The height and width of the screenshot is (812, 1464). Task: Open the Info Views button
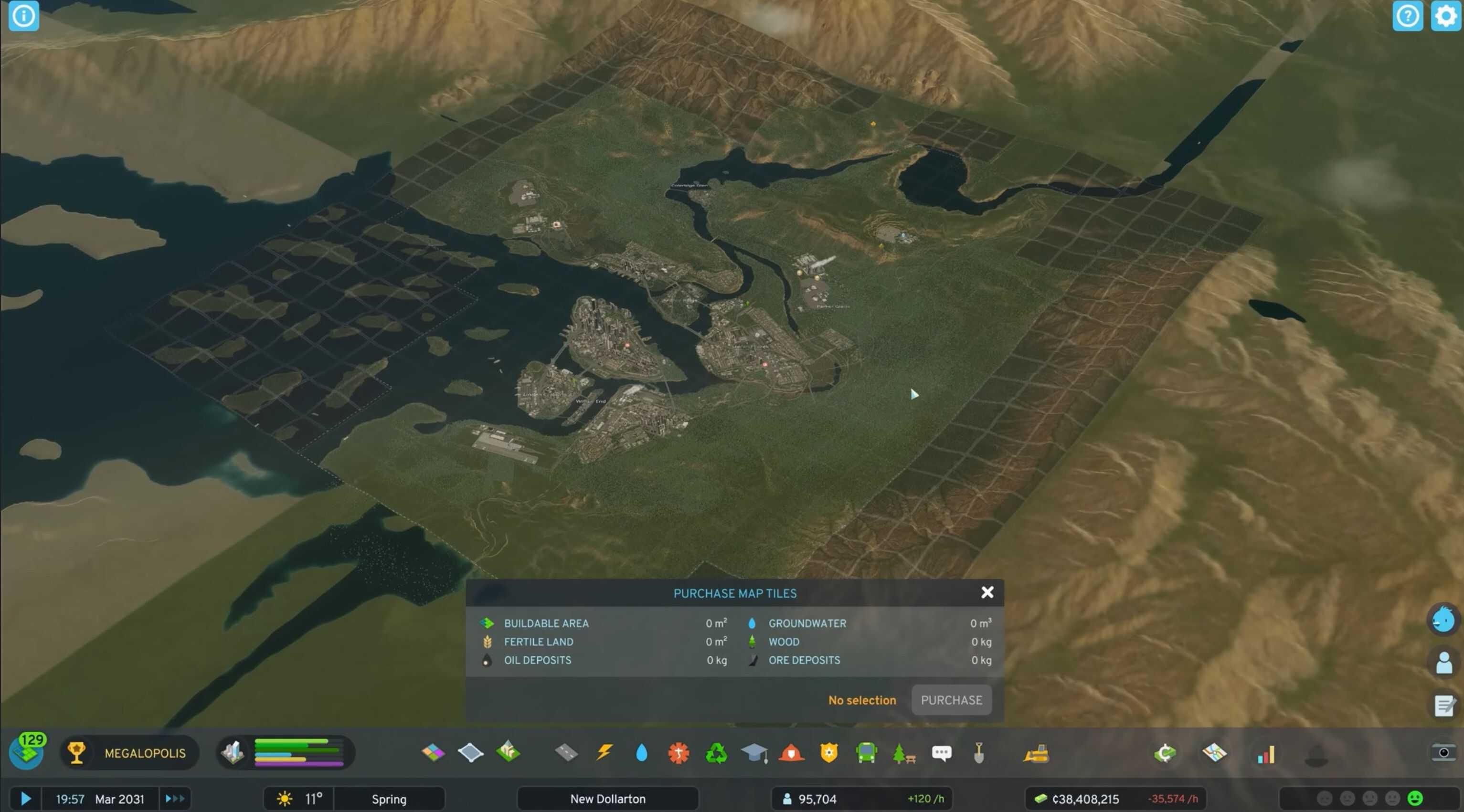coord(23,16)
